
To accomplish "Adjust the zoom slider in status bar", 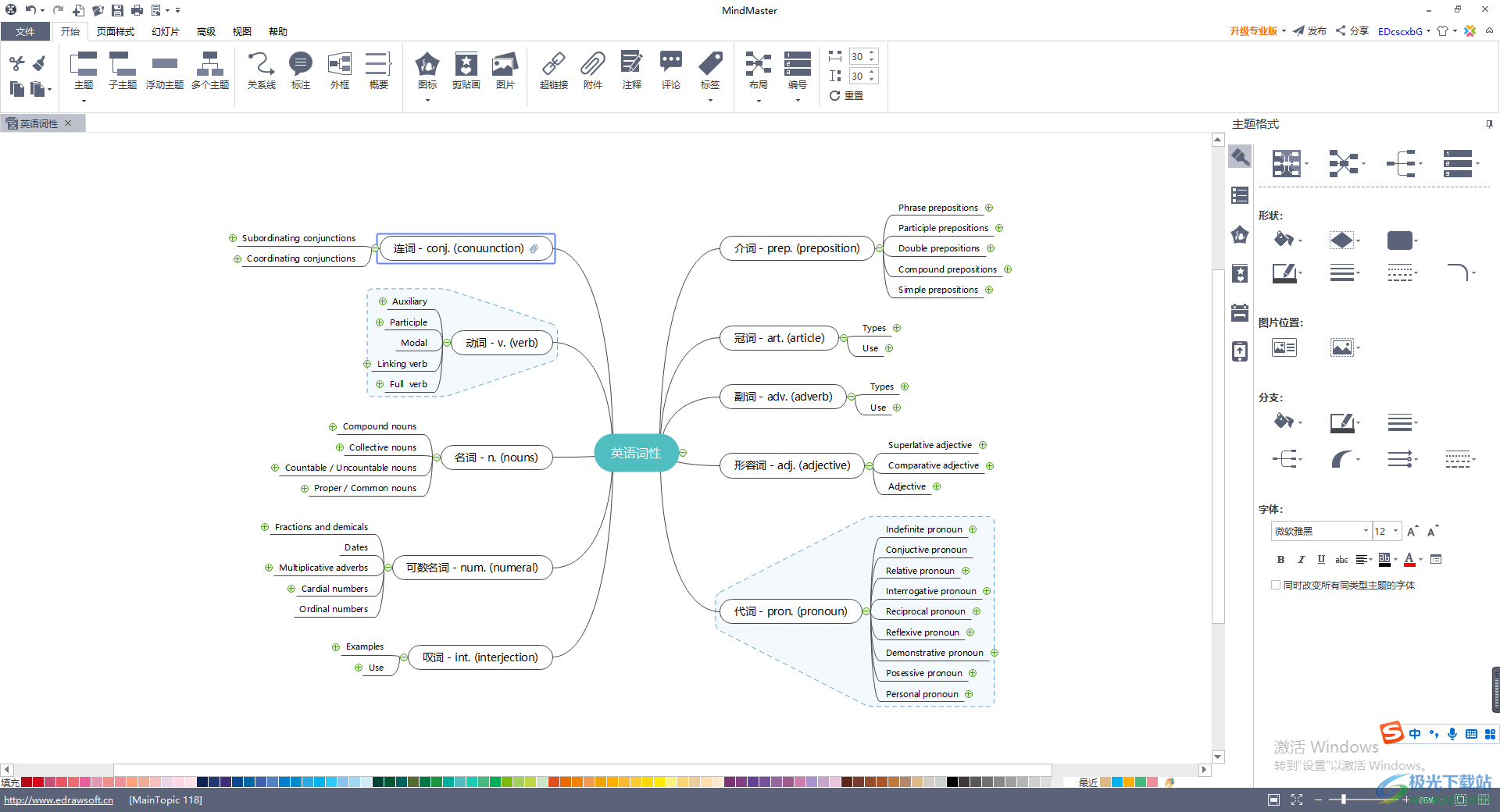I will click(x=1344, y=800).
